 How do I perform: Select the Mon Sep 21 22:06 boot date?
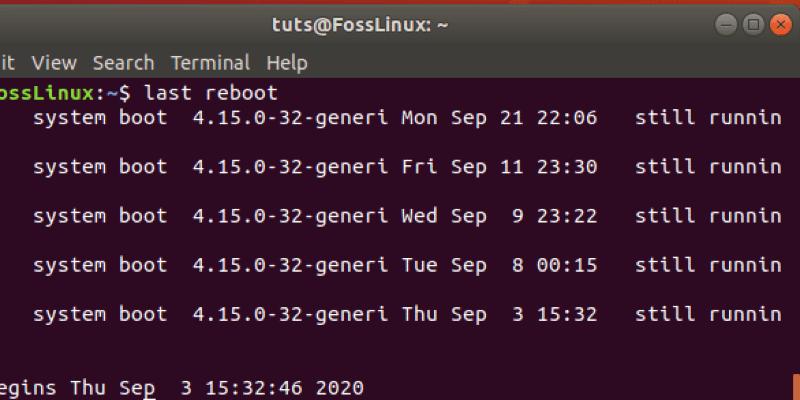coord(498,118)
